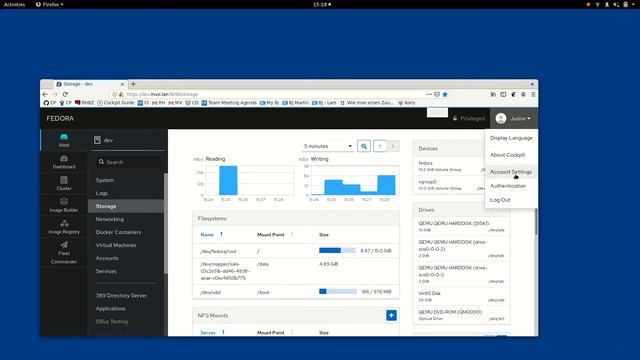Click the Firefox back arrow
Screen dimensions: 640x360
[45, 94]
